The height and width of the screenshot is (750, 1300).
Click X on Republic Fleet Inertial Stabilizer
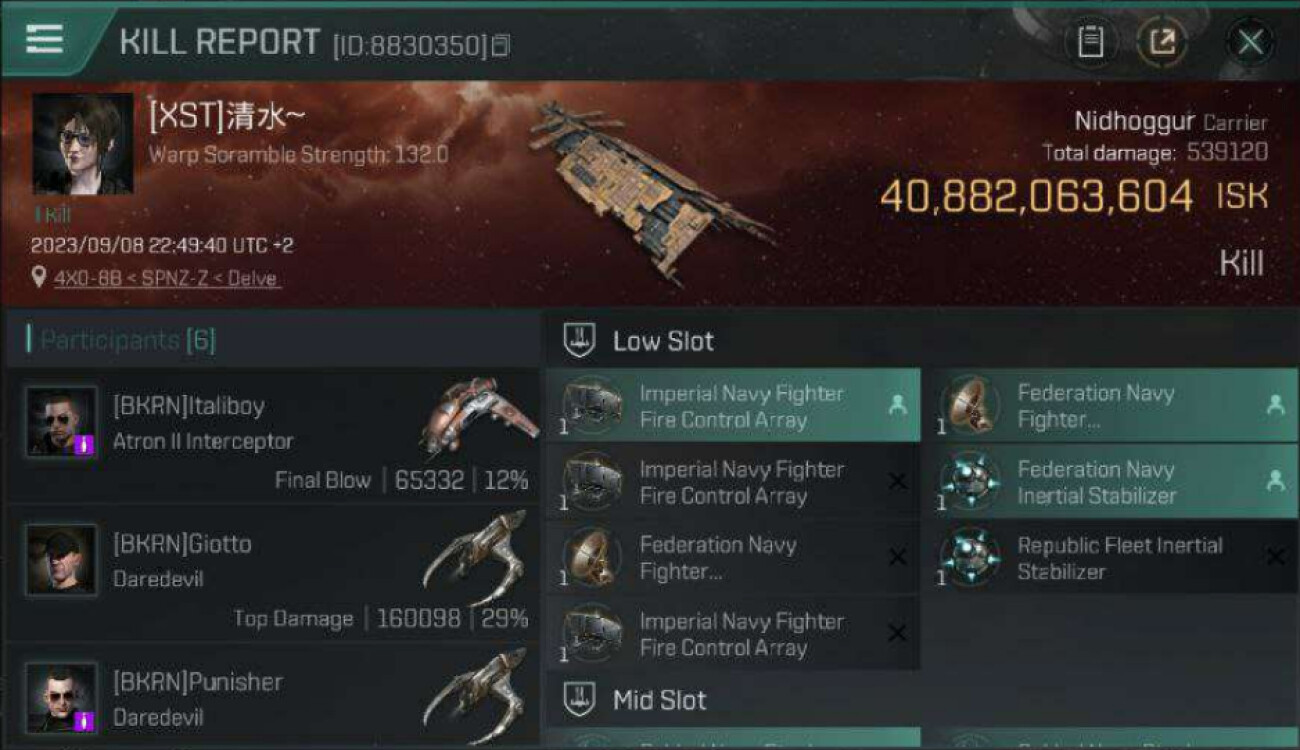(x=1275, y=557)
